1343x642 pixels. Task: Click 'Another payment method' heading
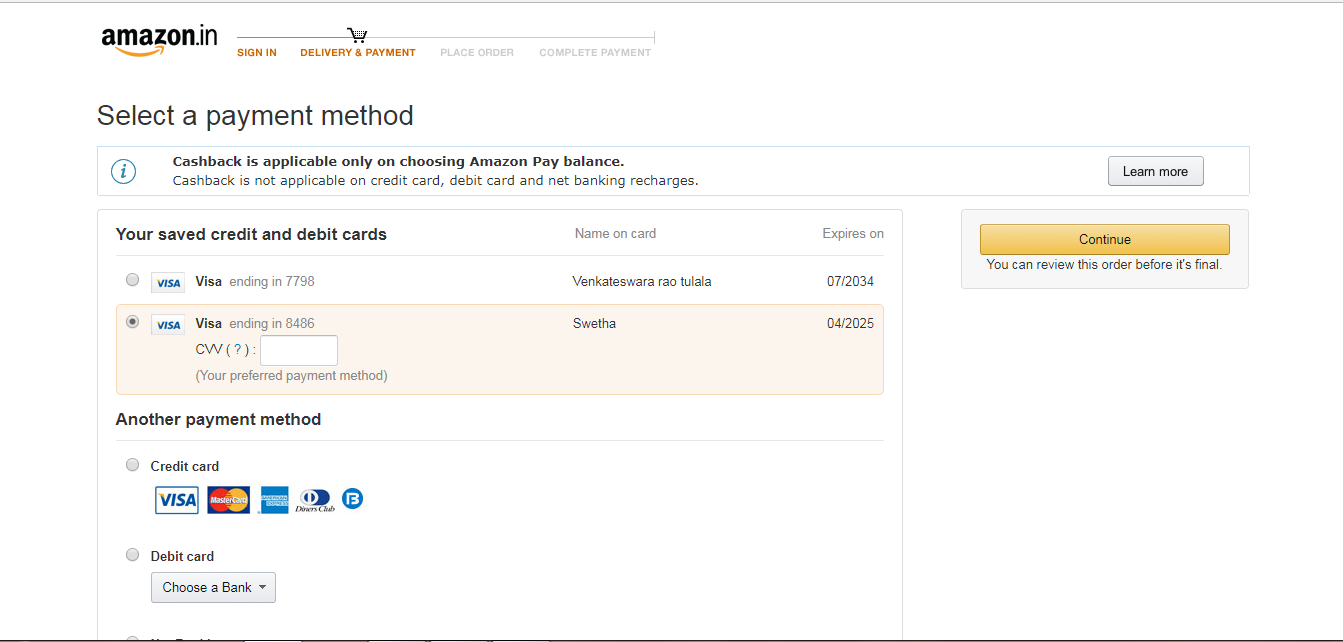point(218,419)
